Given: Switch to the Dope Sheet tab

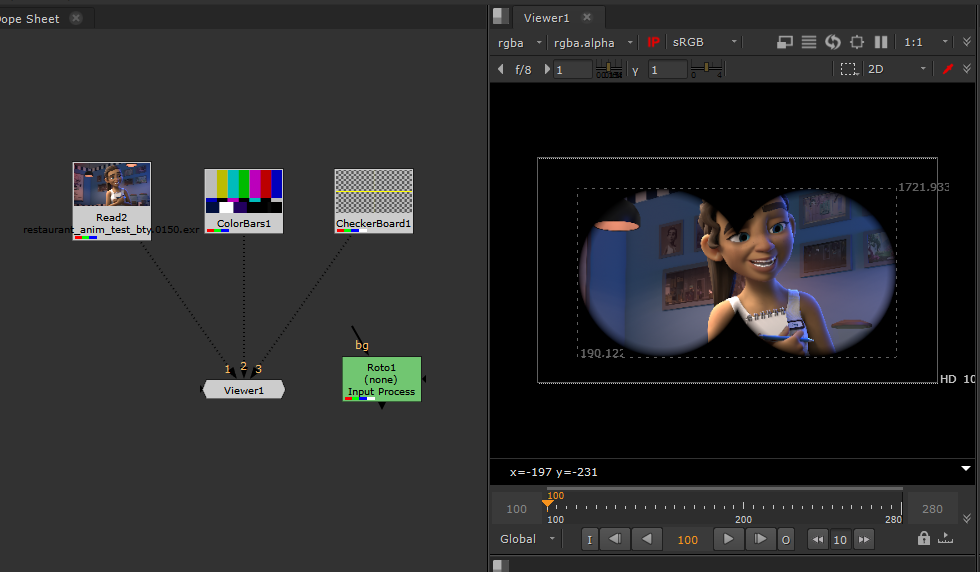Looking at the screenshot, I should coord(30,19).
